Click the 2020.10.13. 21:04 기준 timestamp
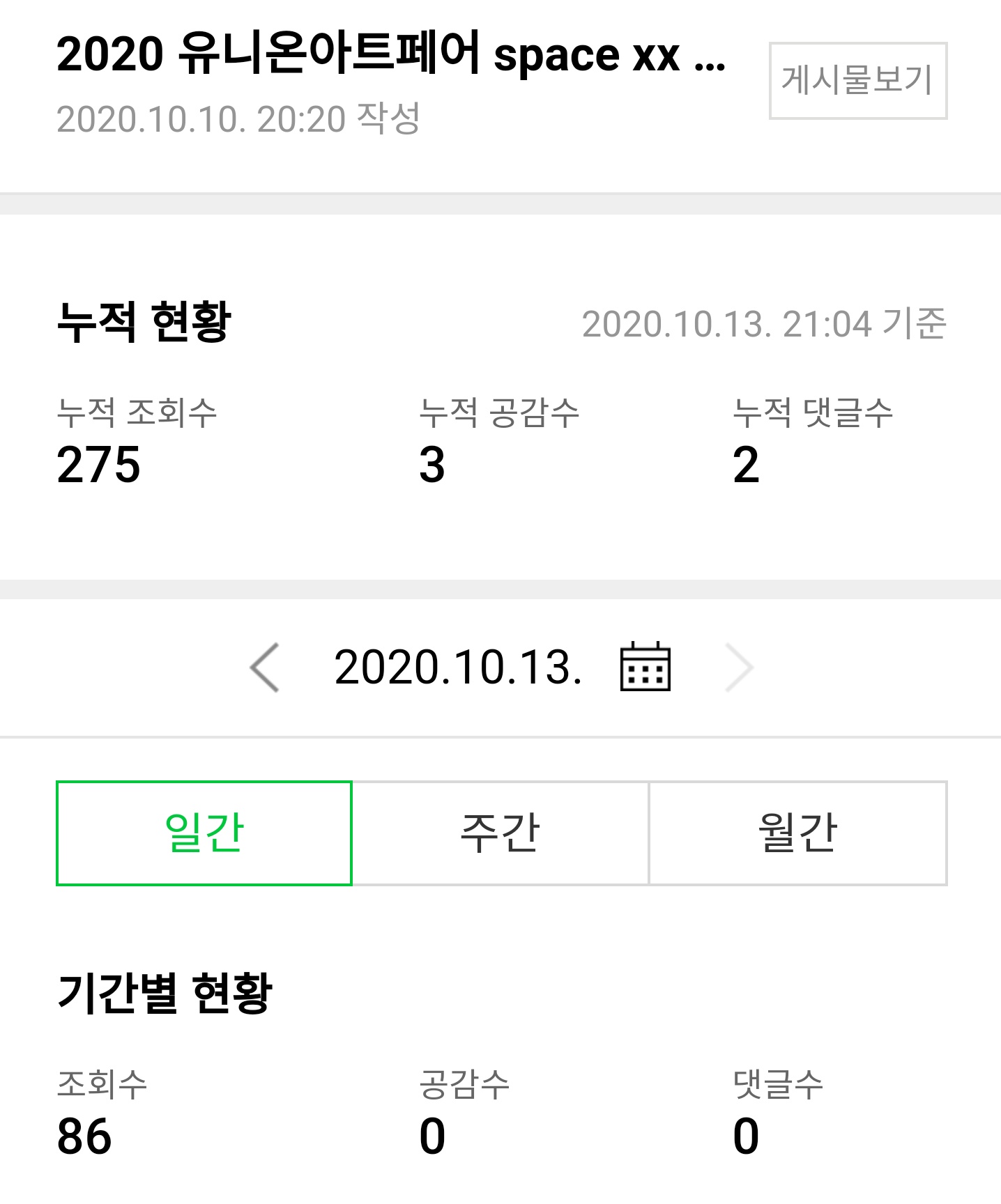 tap(764, 324)
